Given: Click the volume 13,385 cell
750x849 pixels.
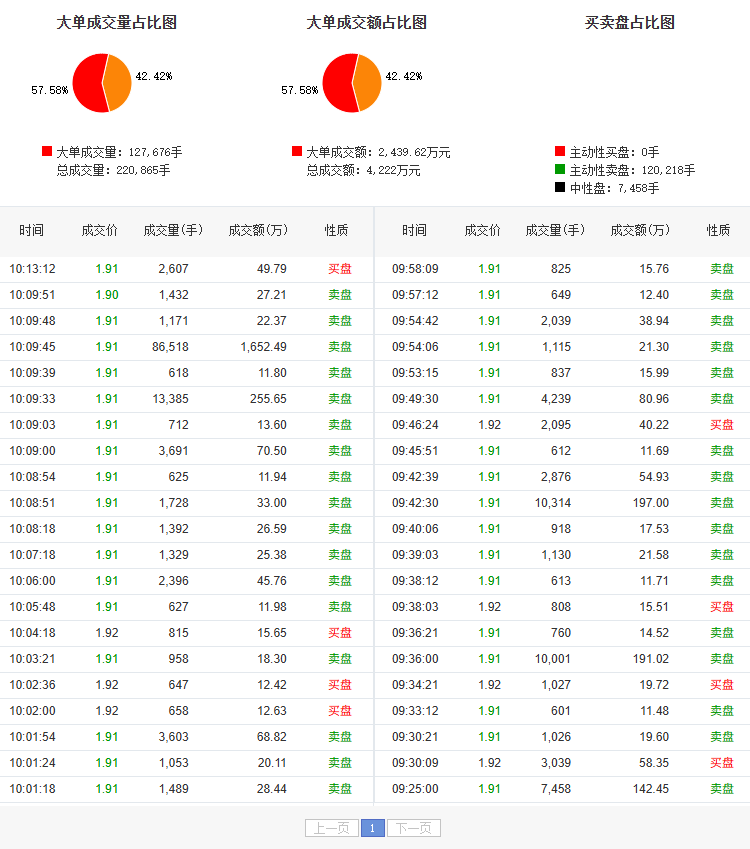Looking at the screenshot, I should point(170,399).
